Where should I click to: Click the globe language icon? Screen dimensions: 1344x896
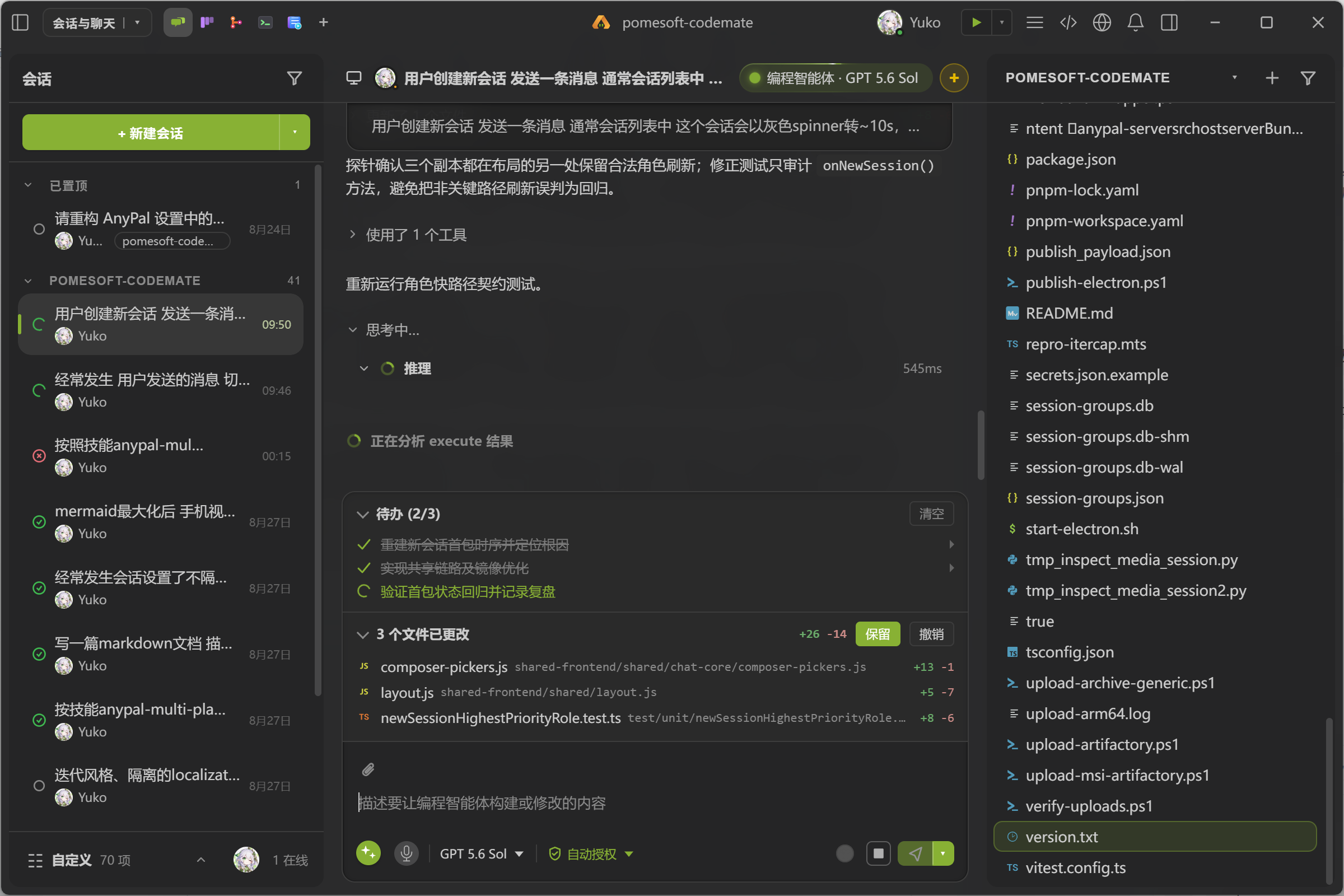(1102, 23)
